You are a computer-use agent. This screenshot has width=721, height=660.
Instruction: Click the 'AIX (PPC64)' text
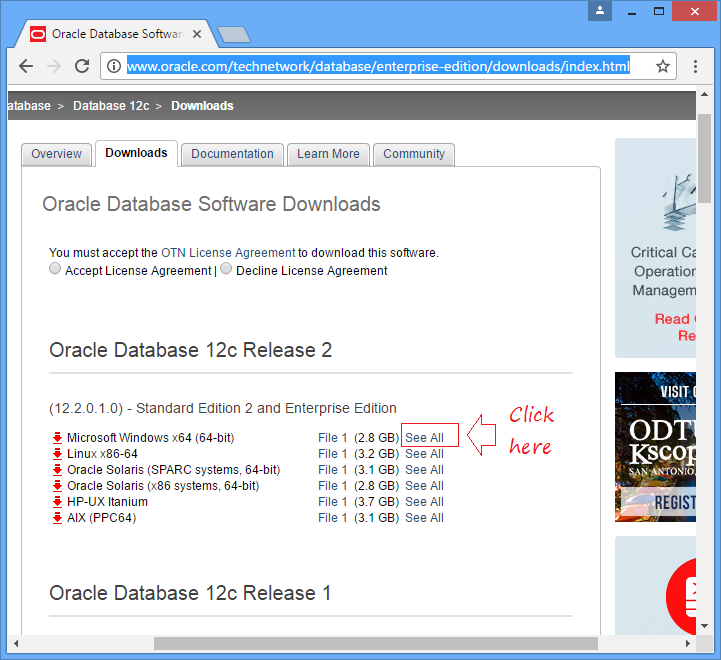click(102, 518)
